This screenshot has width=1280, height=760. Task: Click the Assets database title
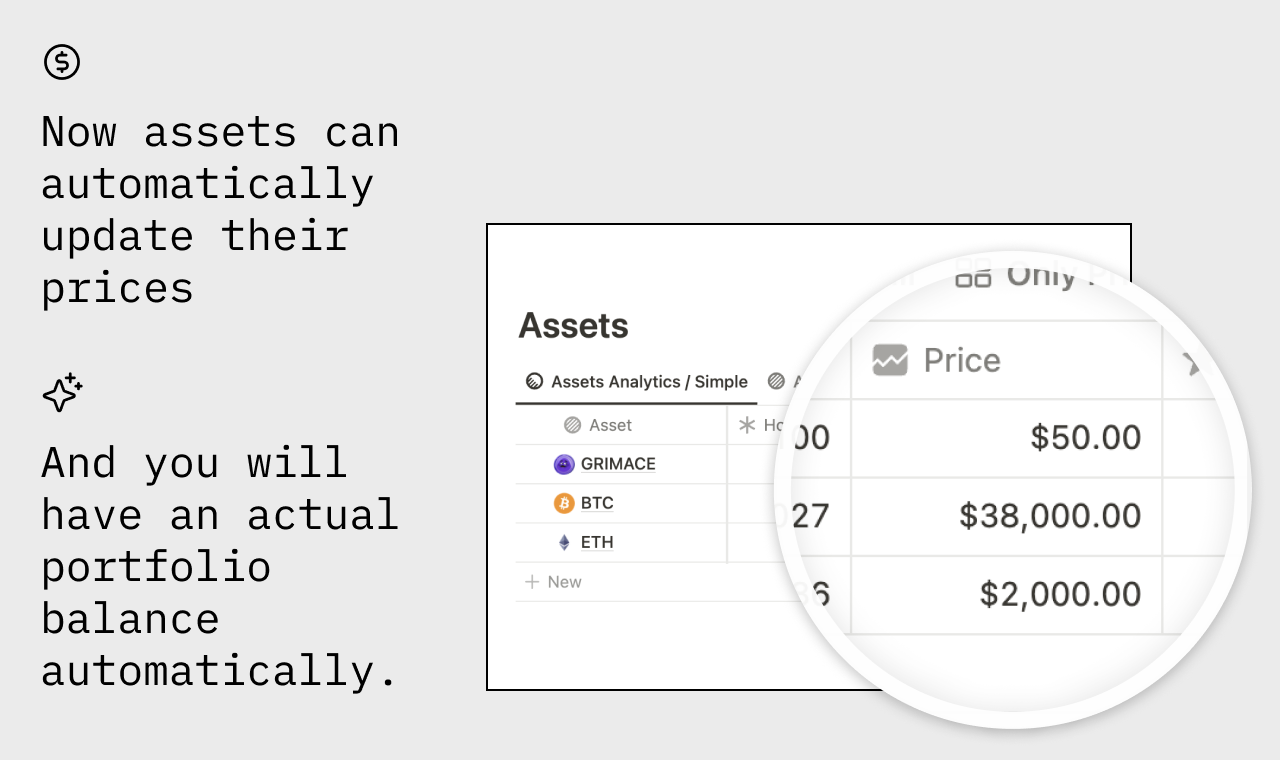(x=573, y=326)
